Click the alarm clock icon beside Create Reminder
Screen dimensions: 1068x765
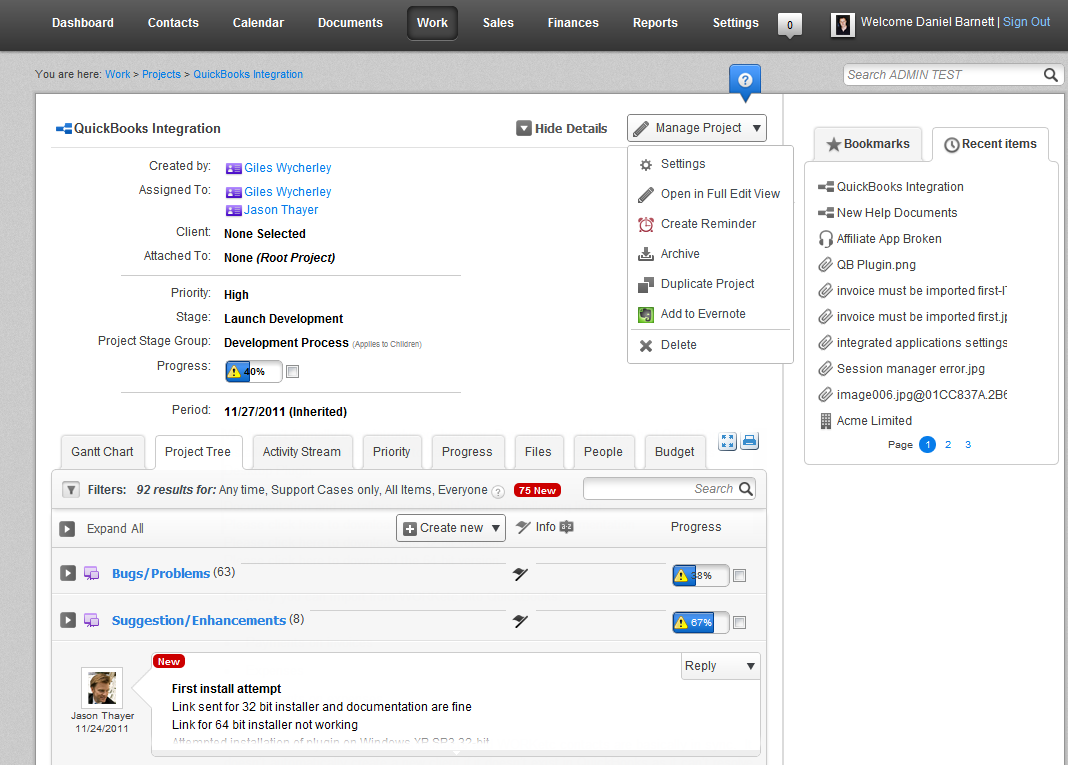click(646, 224)
